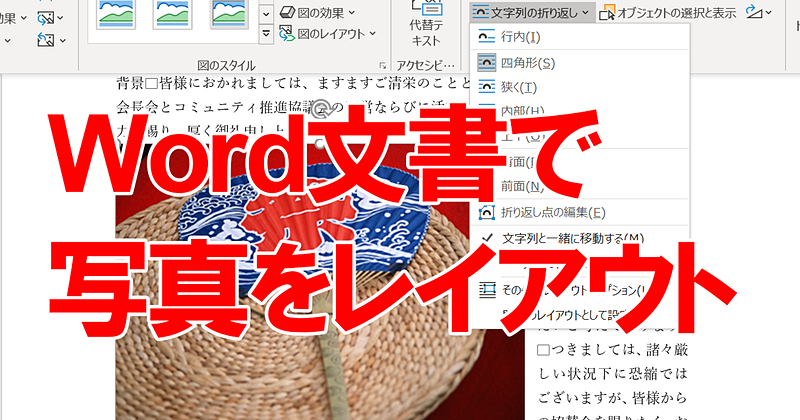
Task: Choose 行内(I) wrap option
Action: click(x=580, y=37)
